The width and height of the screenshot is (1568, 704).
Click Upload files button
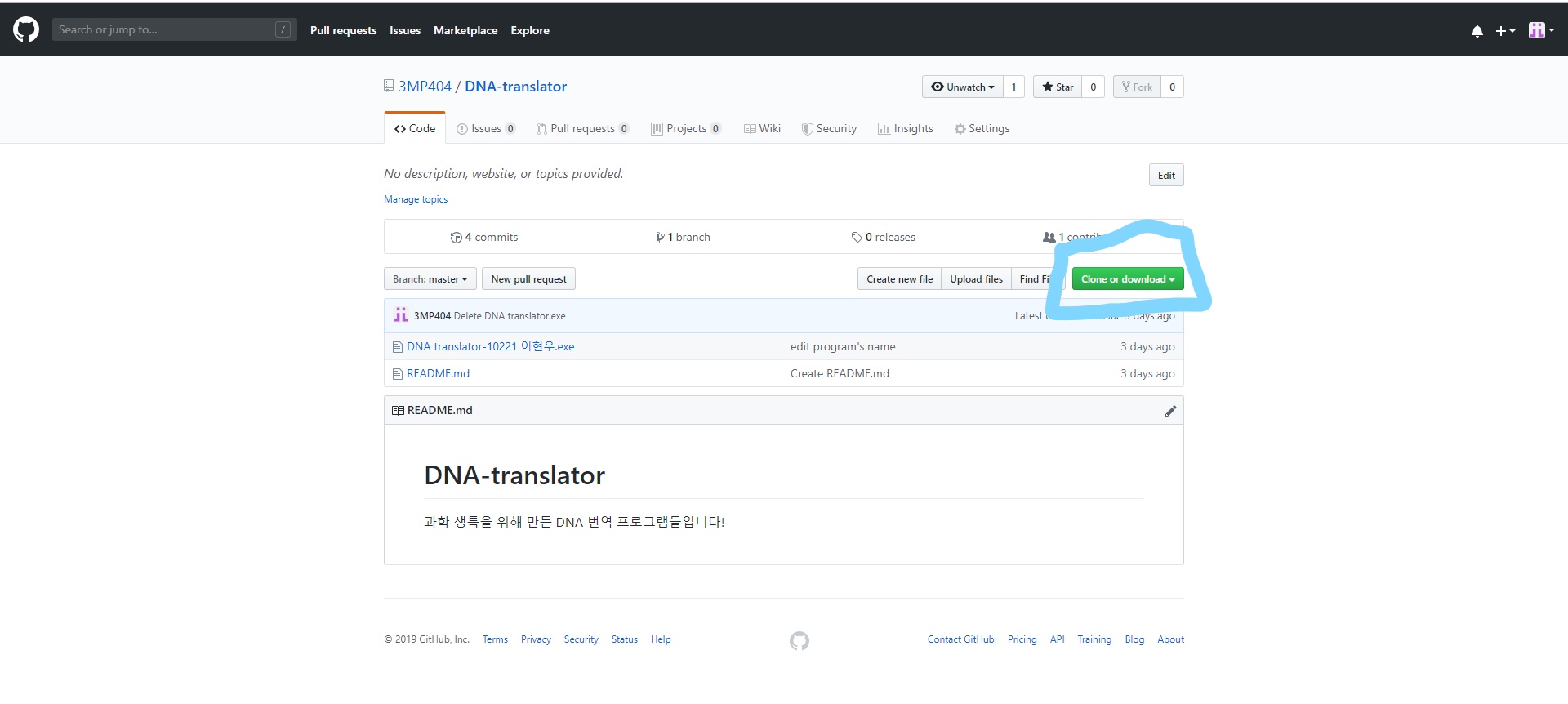click(976, 279)
